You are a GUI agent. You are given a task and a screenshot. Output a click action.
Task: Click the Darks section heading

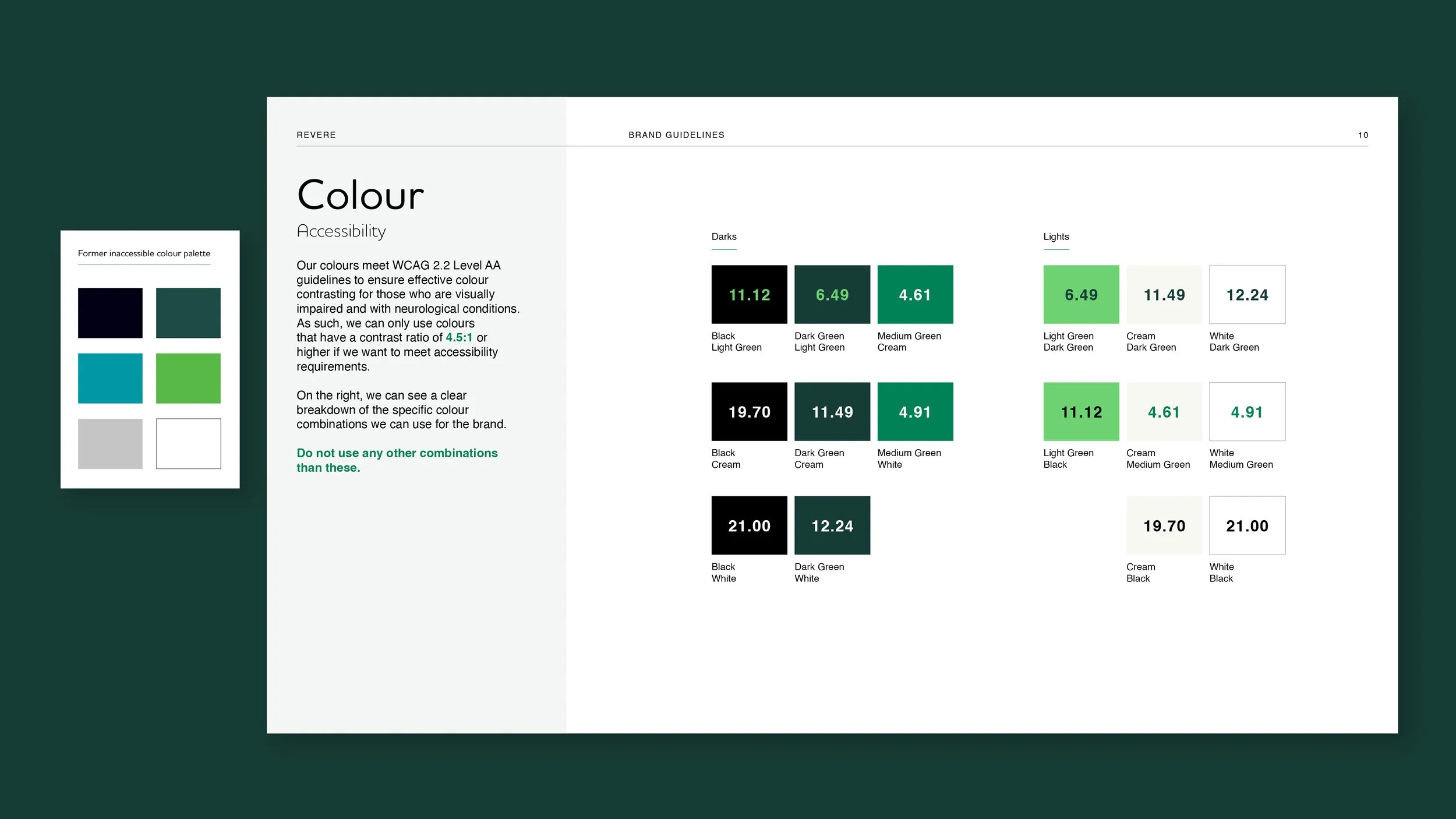[x=724, y=236]
